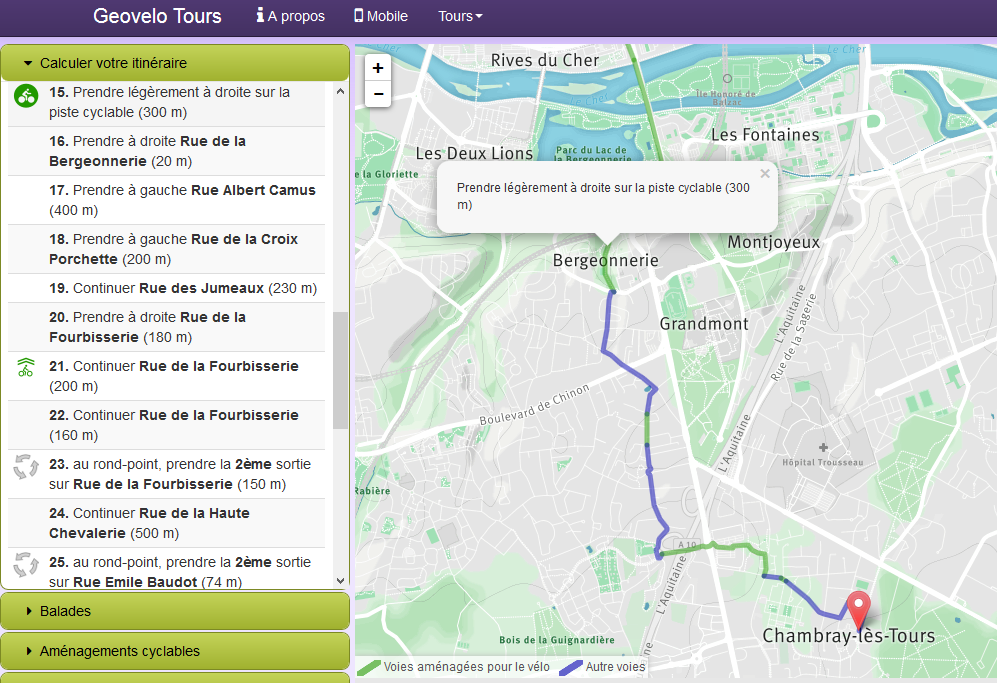Click the roundabout icon at step 25
The image size is (997, 683).
26,565
